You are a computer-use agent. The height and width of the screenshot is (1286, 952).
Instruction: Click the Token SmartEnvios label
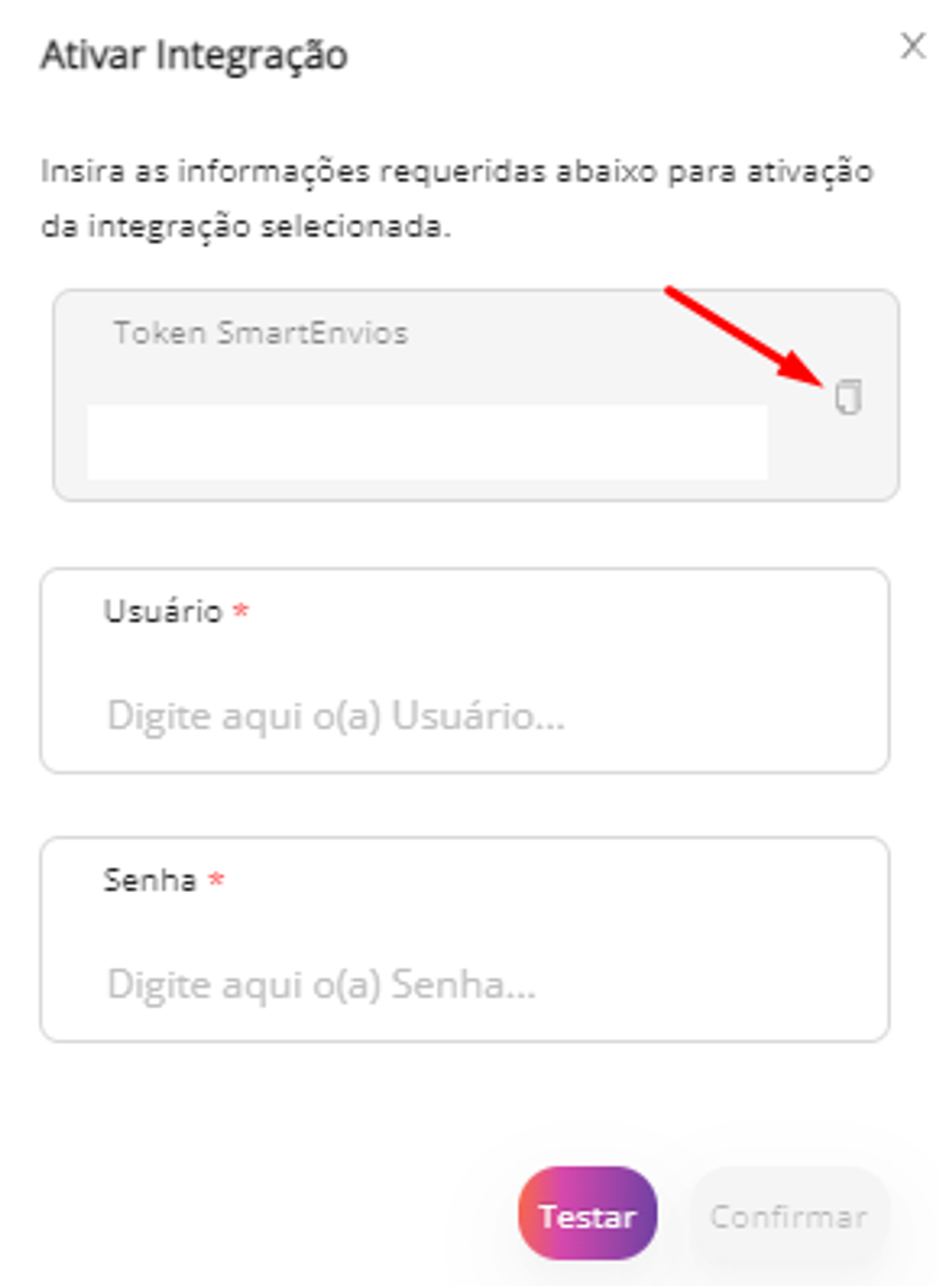261,333
